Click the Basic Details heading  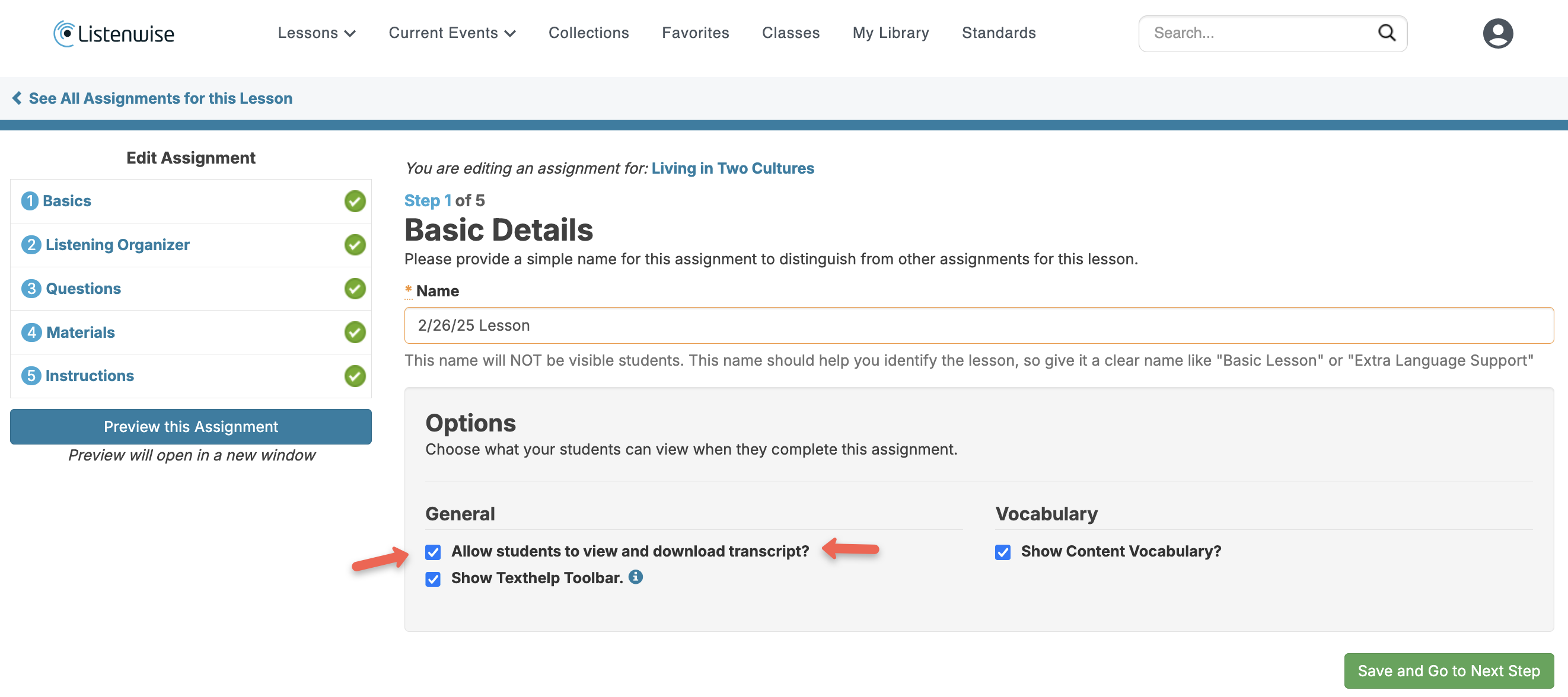499,230
